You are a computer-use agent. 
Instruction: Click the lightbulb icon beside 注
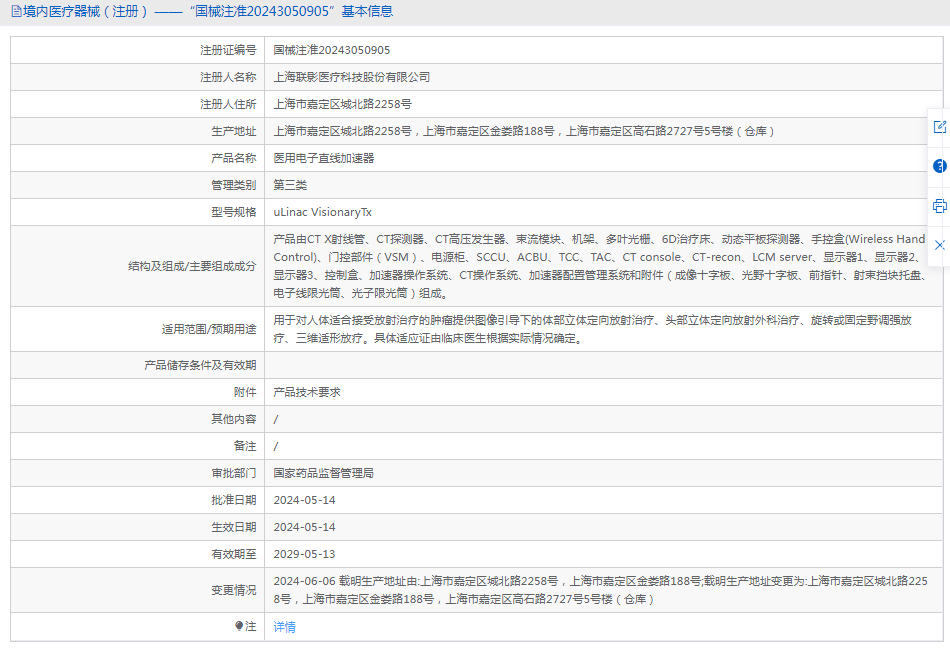tap(239, 626)
